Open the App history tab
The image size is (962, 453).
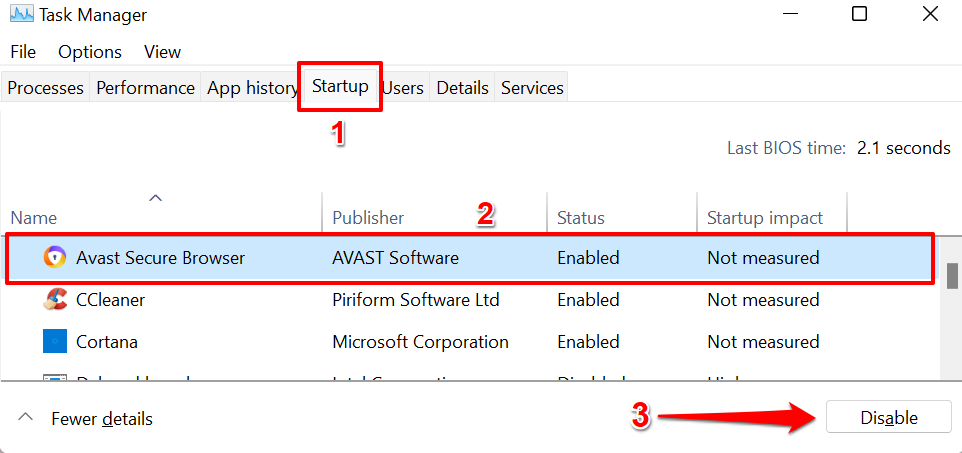pyautogui.click(x=251, y=88)
